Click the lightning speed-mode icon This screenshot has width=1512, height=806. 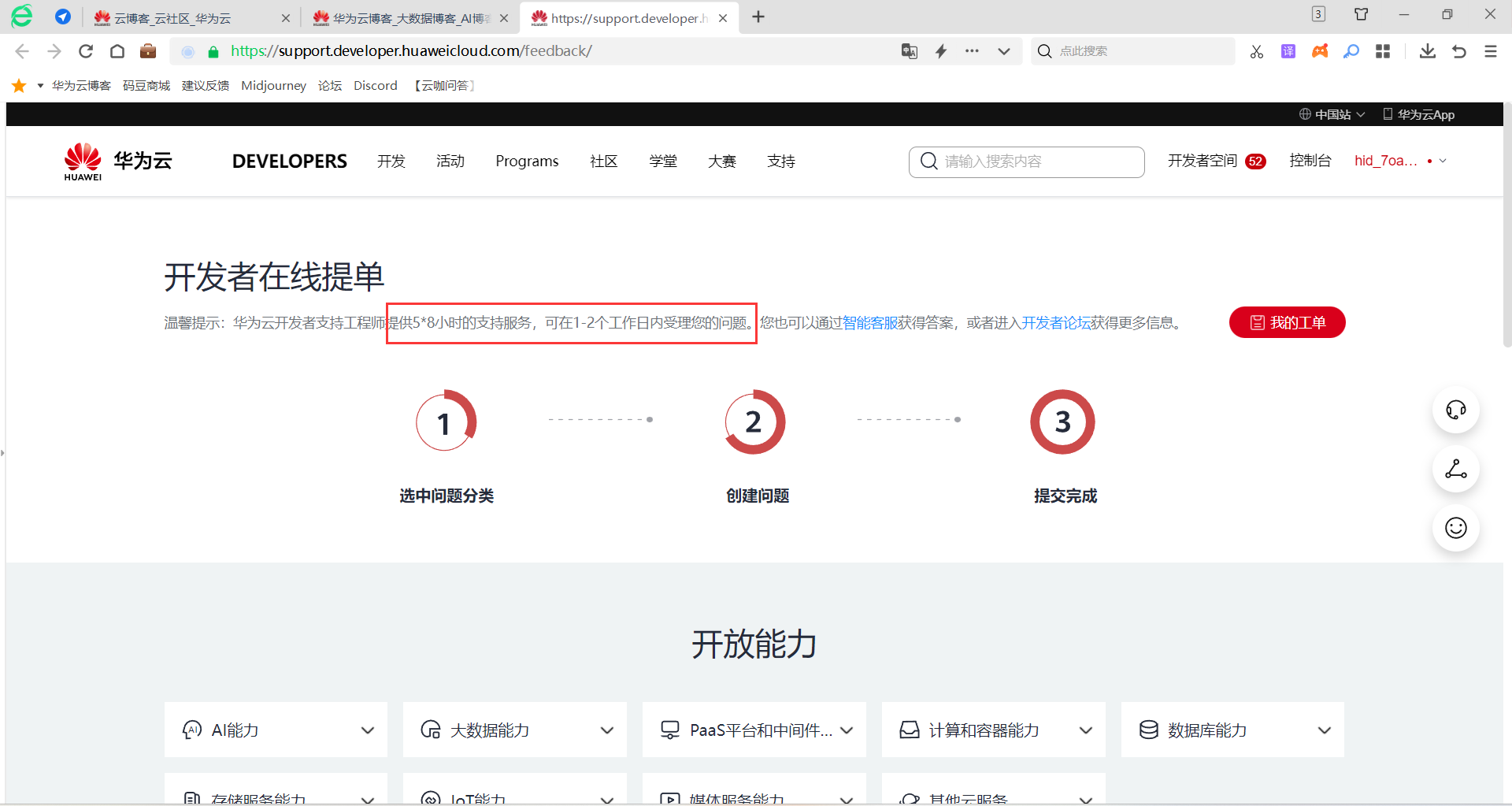click(941, 51)
